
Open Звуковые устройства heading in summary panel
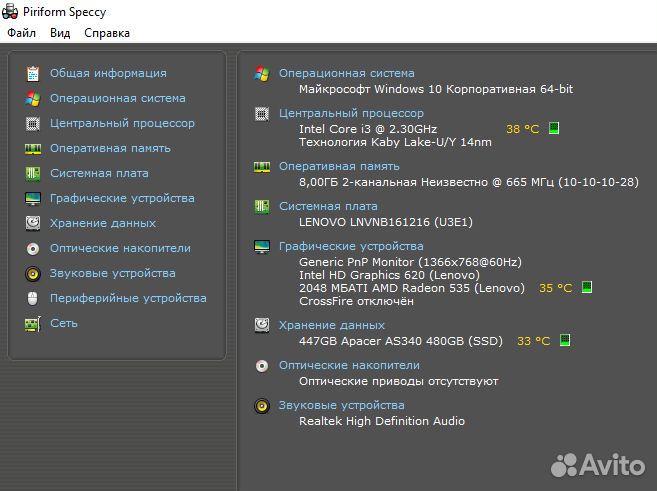coord(341,405)
